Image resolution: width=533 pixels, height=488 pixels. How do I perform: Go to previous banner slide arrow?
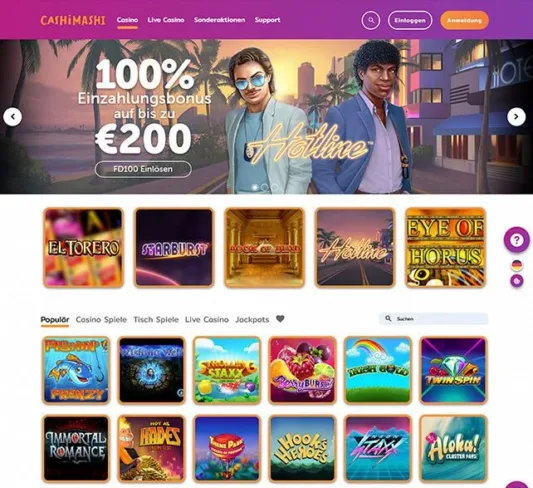13,117
